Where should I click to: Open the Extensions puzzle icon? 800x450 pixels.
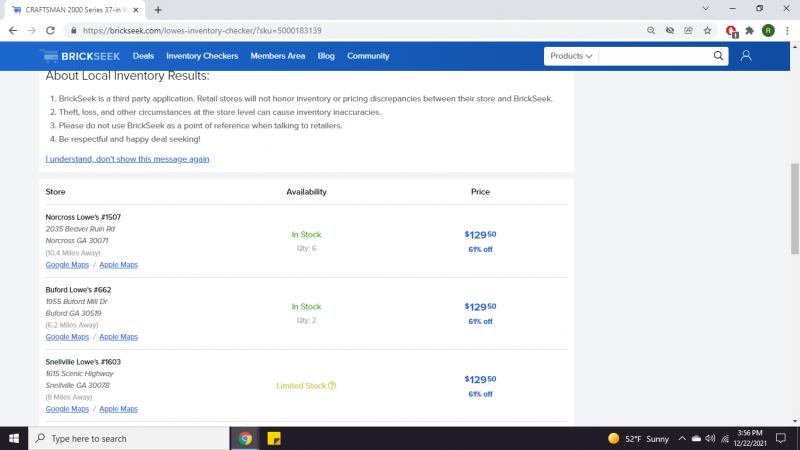coord(749,31)
